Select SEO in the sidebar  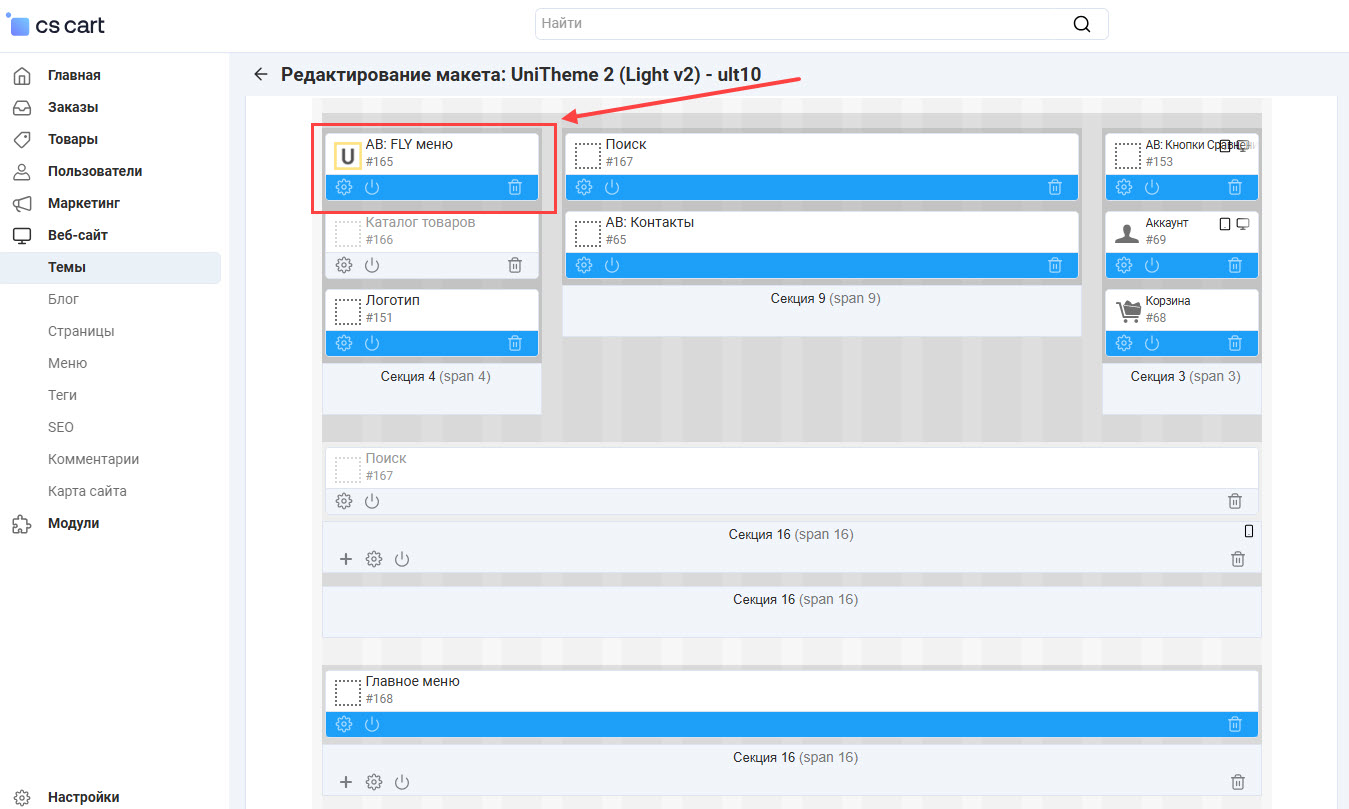tap(61, 427)
